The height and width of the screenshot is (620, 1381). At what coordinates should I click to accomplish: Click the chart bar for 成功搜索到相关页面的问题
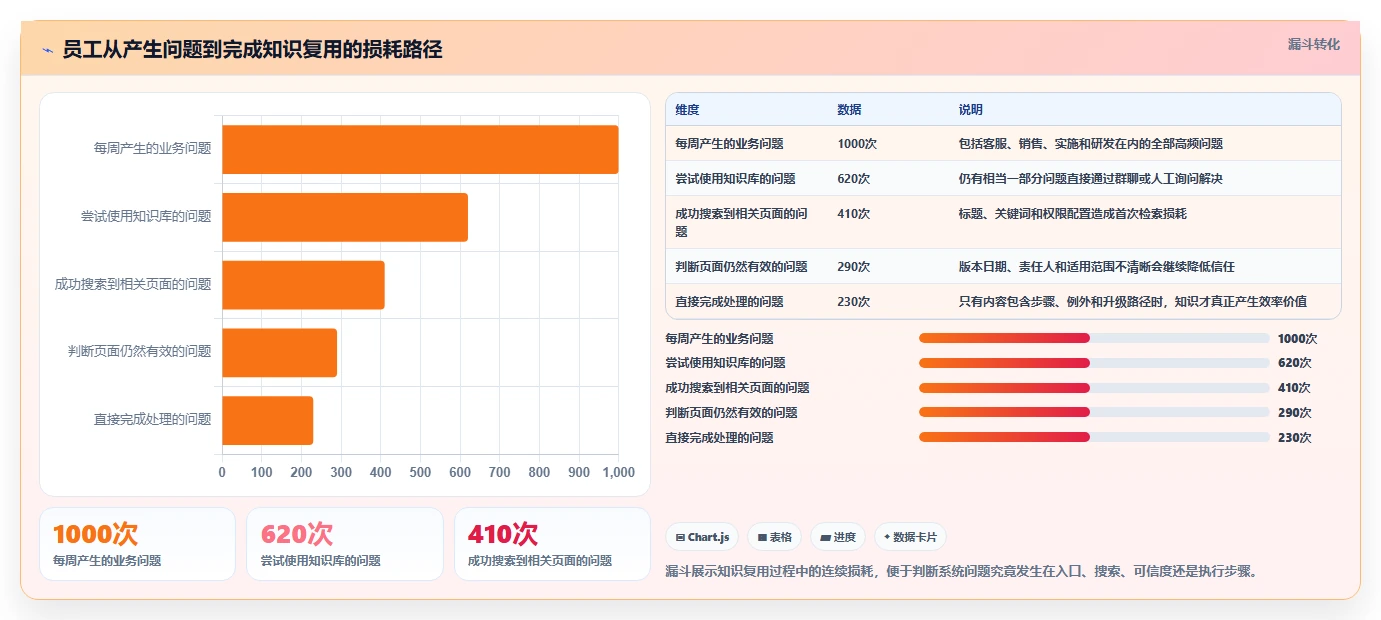click(303, 285)
